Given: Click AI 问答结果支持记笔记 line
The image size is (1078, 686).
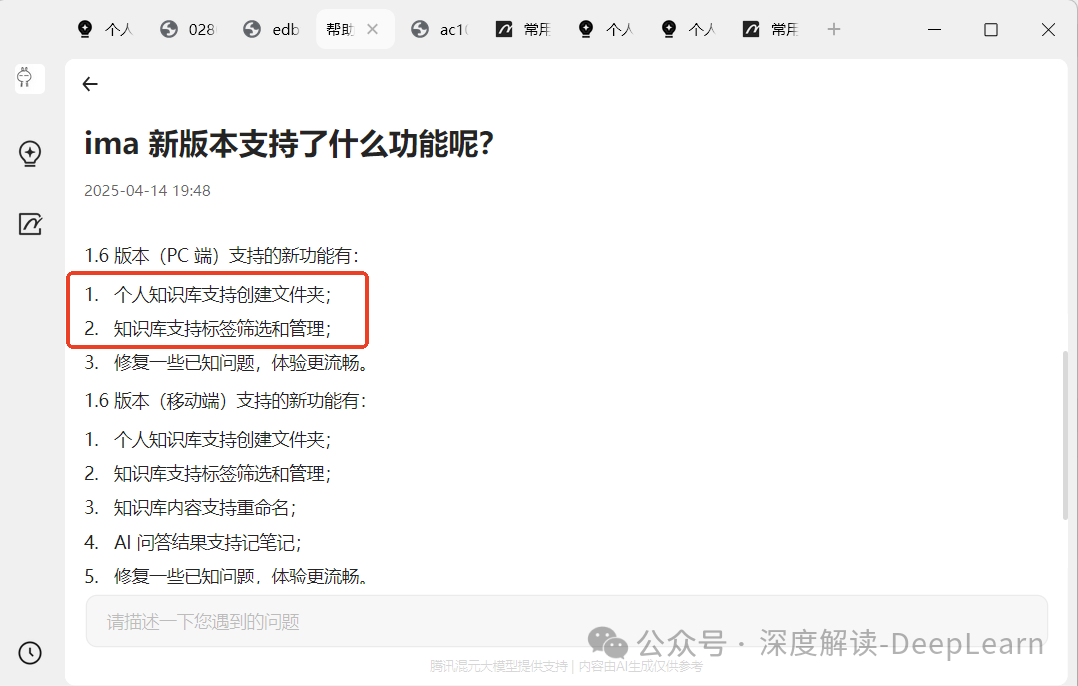Looking at the screenshot, I should click(207, 543).
